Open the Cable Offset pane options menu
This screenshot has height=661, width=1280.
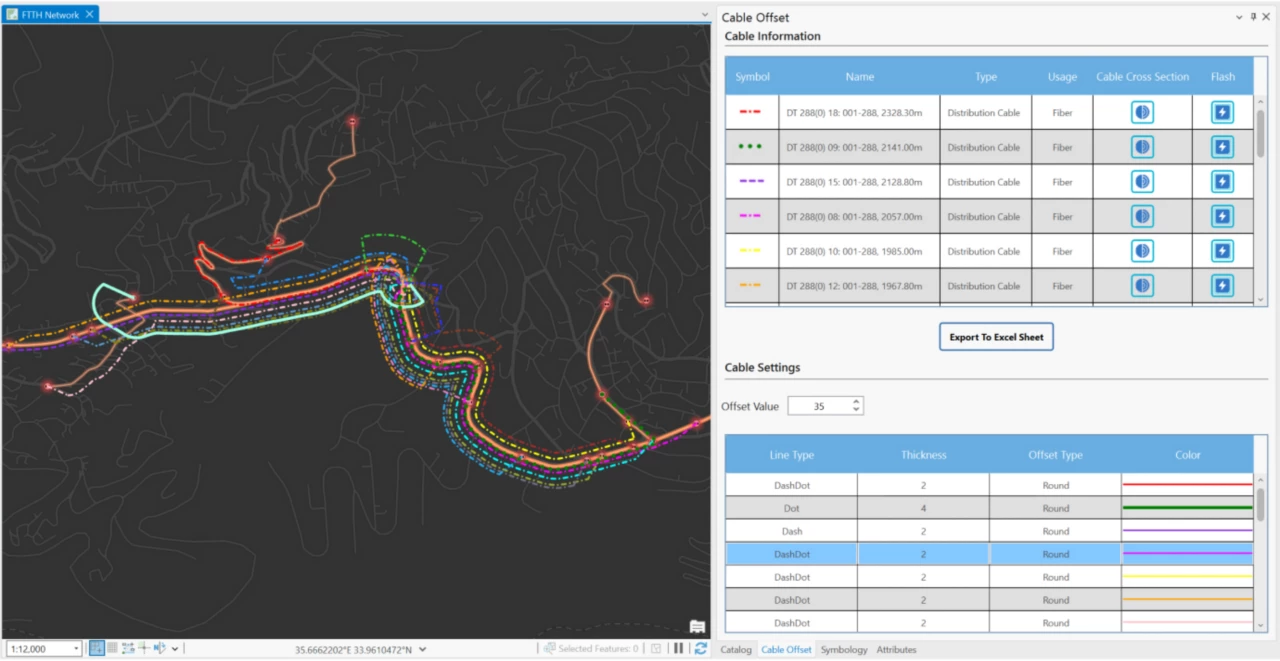tap(1240, 17)
